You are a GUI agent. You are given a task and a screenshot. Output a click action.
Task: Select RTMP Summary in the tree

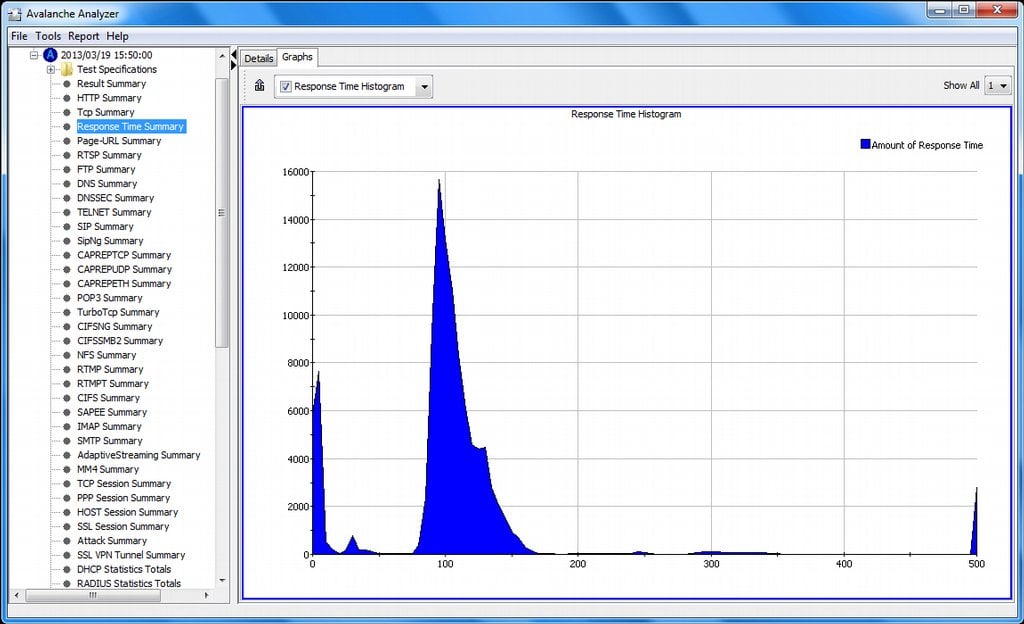pyautogui.click(x=110, y=369)
